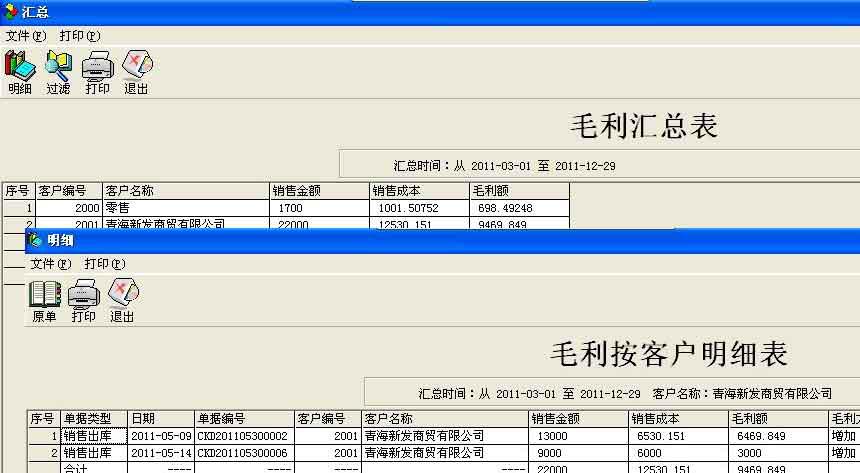860x473 pixels.
Task: Open 打印 menu in 明细 window
Action: pyautogui.click(x=105, y=264)
